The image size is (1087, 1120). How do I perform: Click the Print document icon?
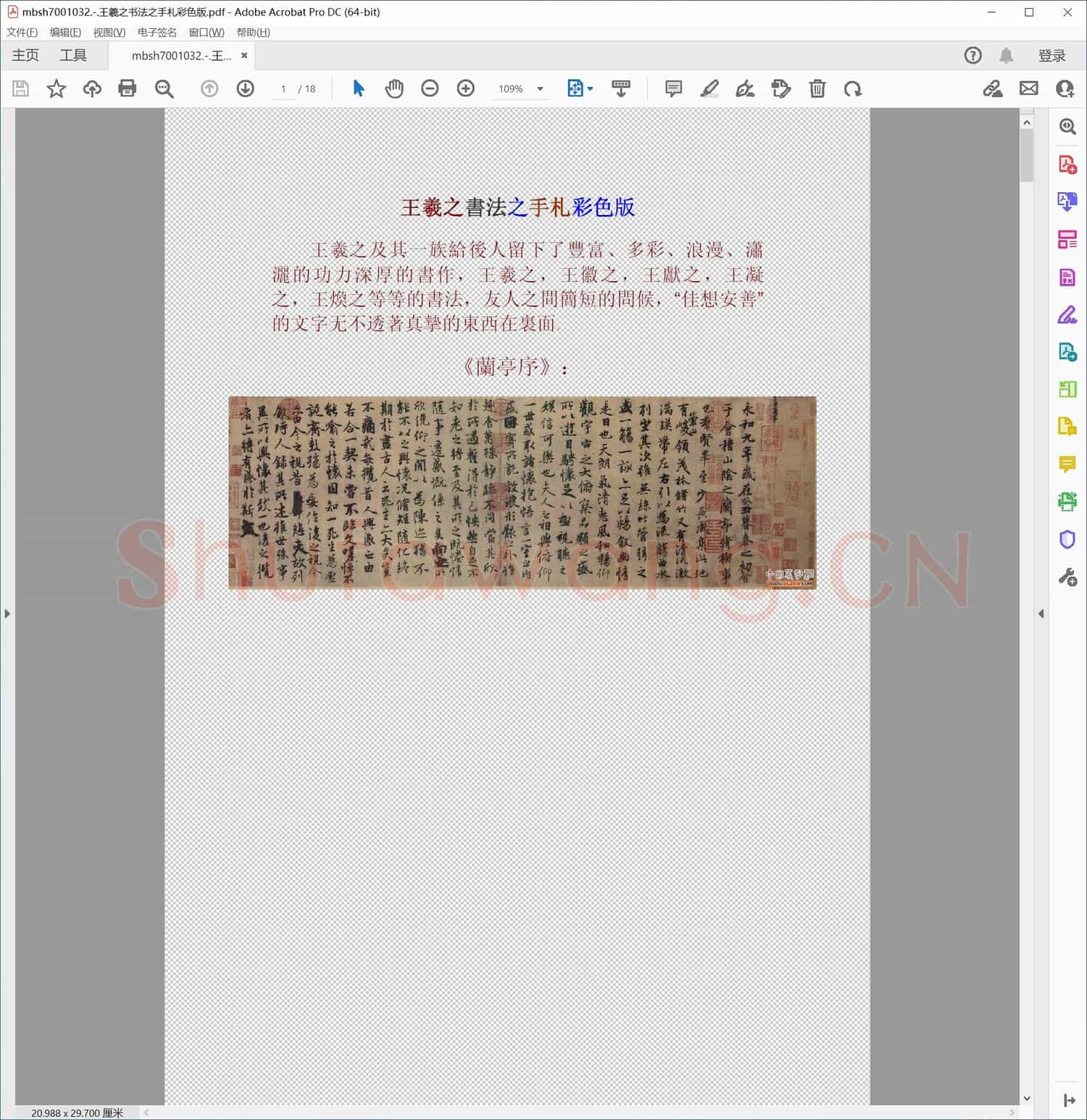[x=128, y=88]
